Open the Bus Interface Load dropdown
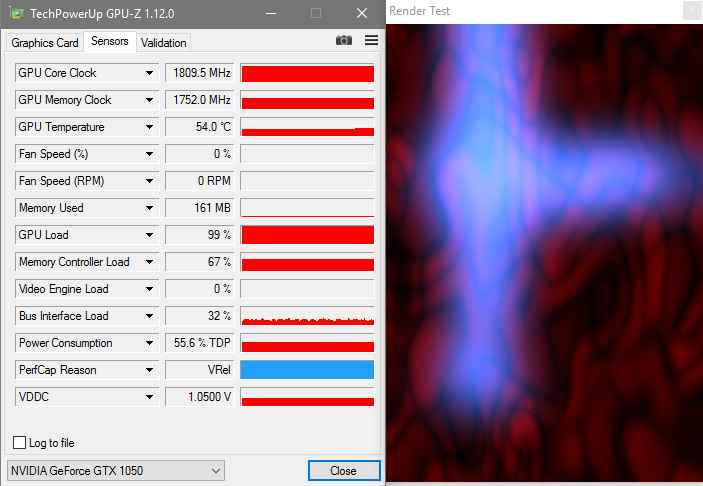Image resolution: width=703 pixels, height=486 pixels. [x=149, y=316]
